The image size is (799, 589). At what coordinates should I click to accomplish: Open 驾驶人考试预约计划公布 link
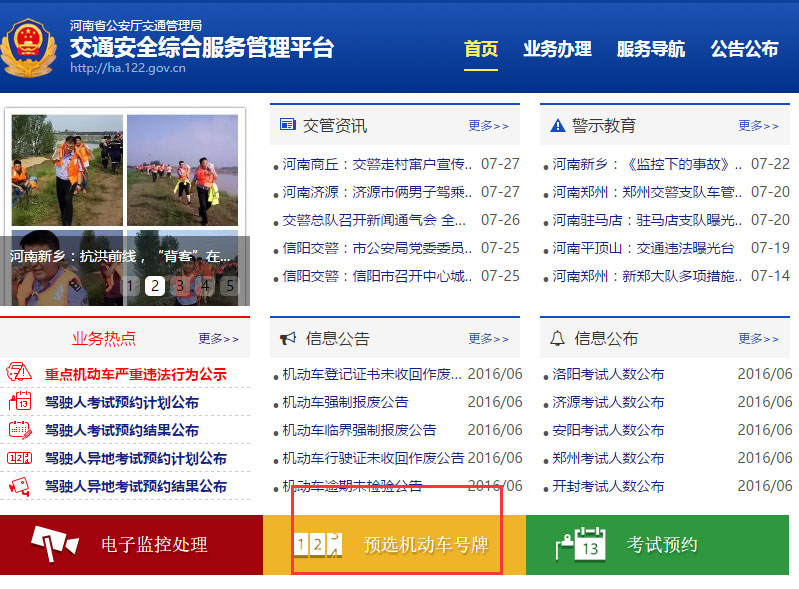[122, 403]
